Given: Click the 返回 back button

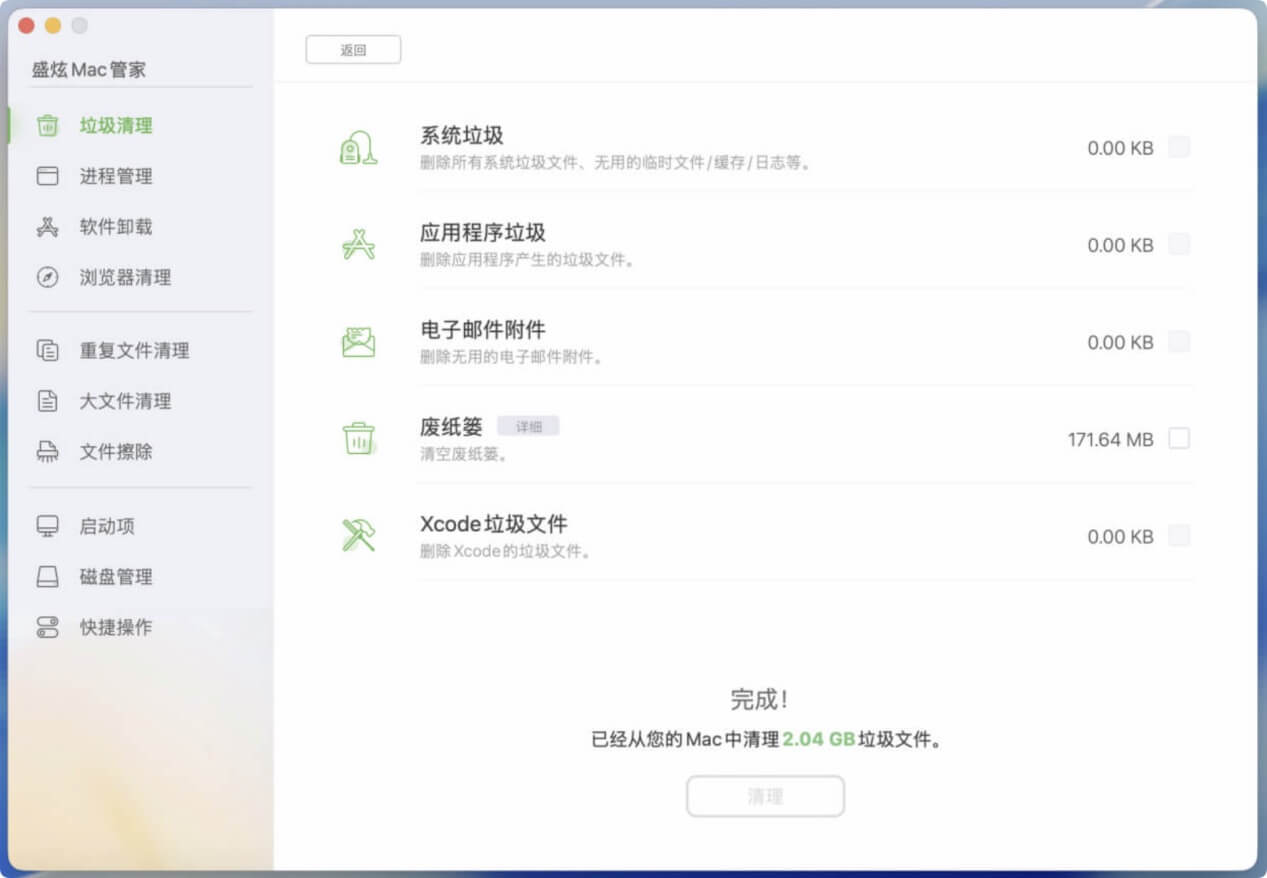Looking at the screenshot, I should coord(354,49).
